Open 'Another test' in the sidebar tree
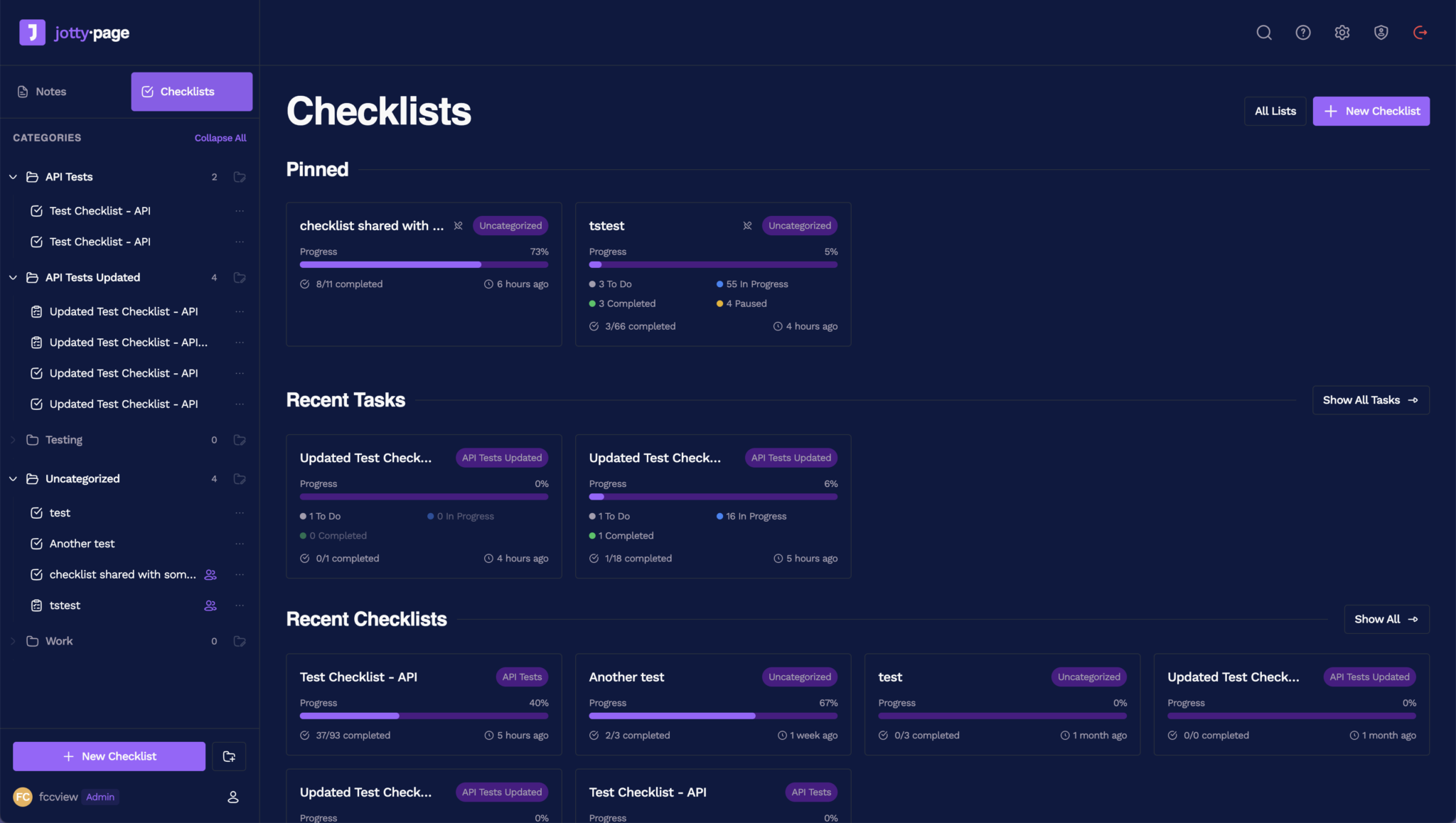 pyautogui.click(x=82, y=544)
